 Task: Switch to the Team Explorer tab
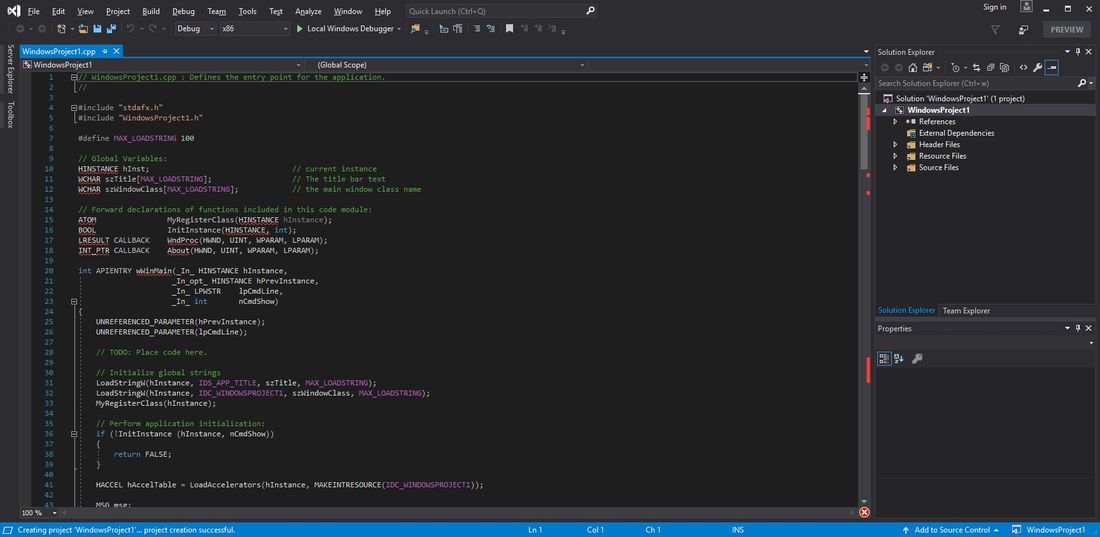pyautogui.click(x=966, y=311)
